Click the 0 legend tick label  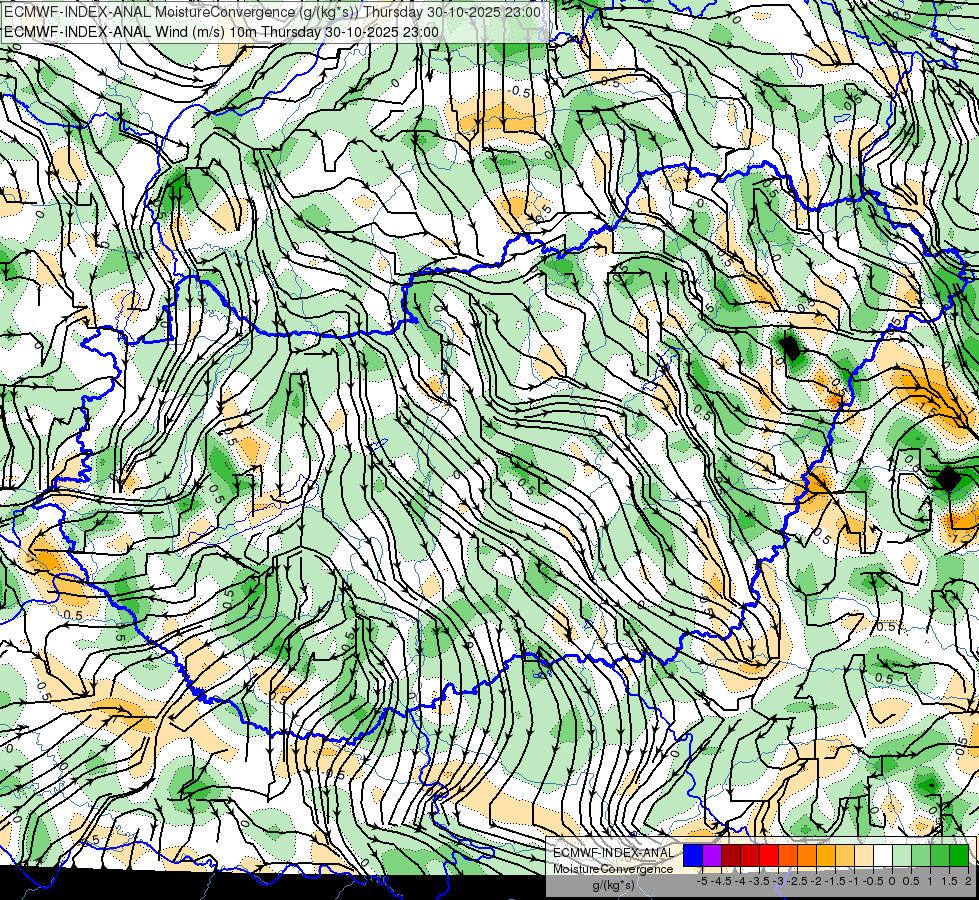click(892, 882)
